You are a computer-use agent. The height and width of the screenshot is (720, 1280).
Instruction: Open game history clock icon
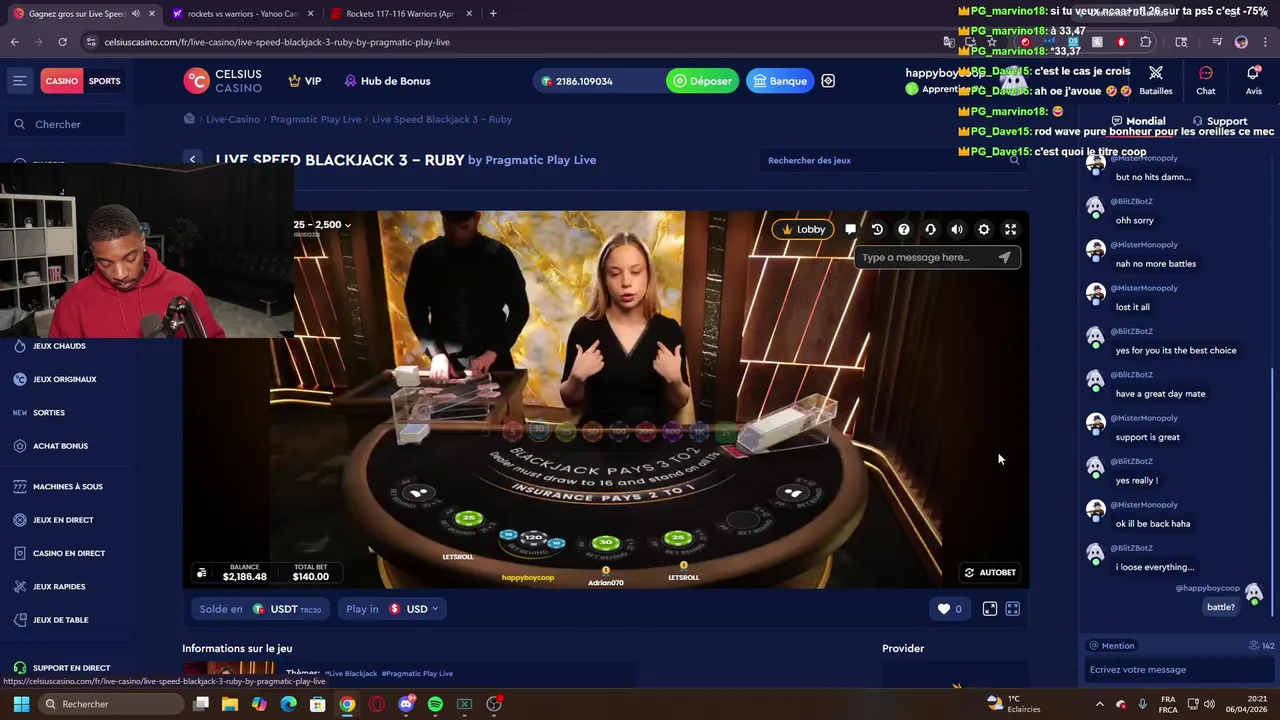877,229
